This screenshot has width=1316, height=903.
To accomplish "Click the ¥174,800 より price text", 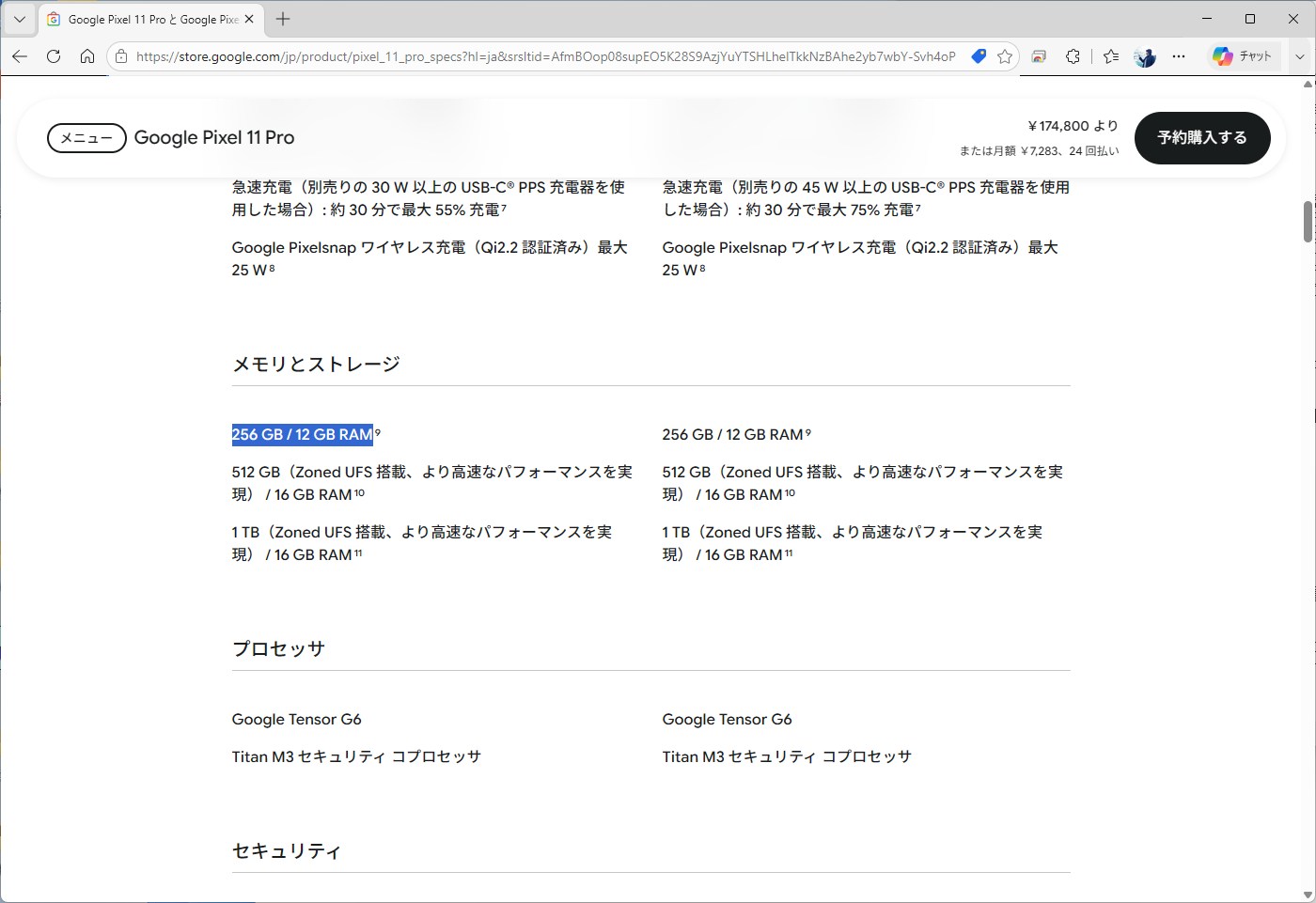I will tap(1073, 126).
